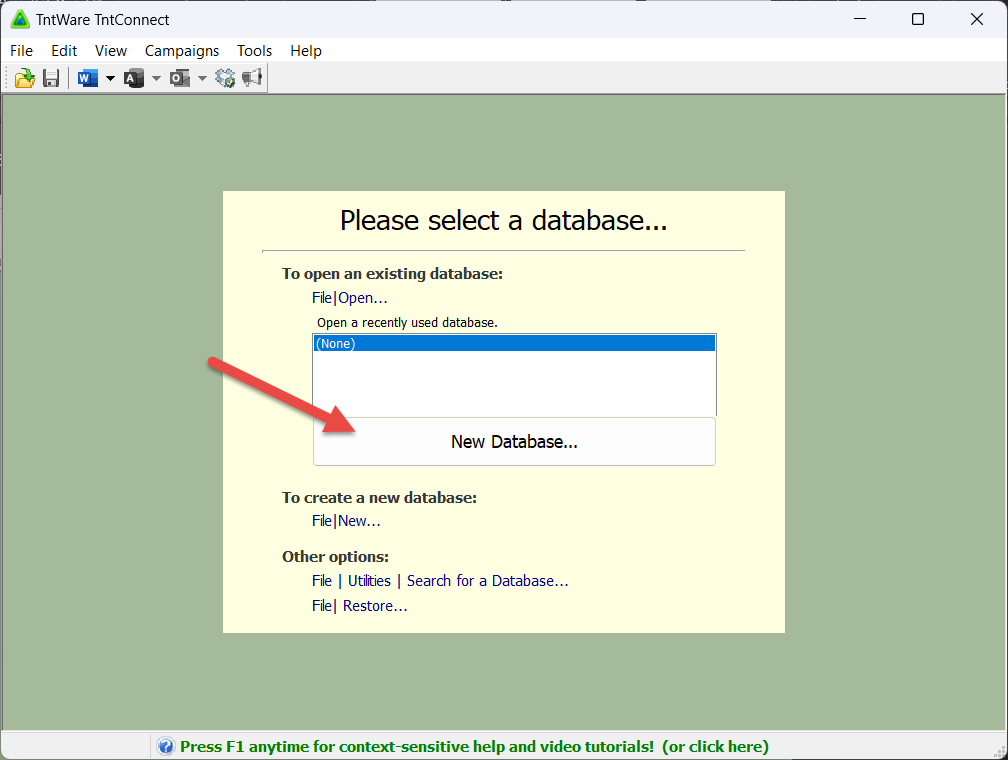Open the Tools menu
Screen dimensions: 1008x760
(255, 51)
